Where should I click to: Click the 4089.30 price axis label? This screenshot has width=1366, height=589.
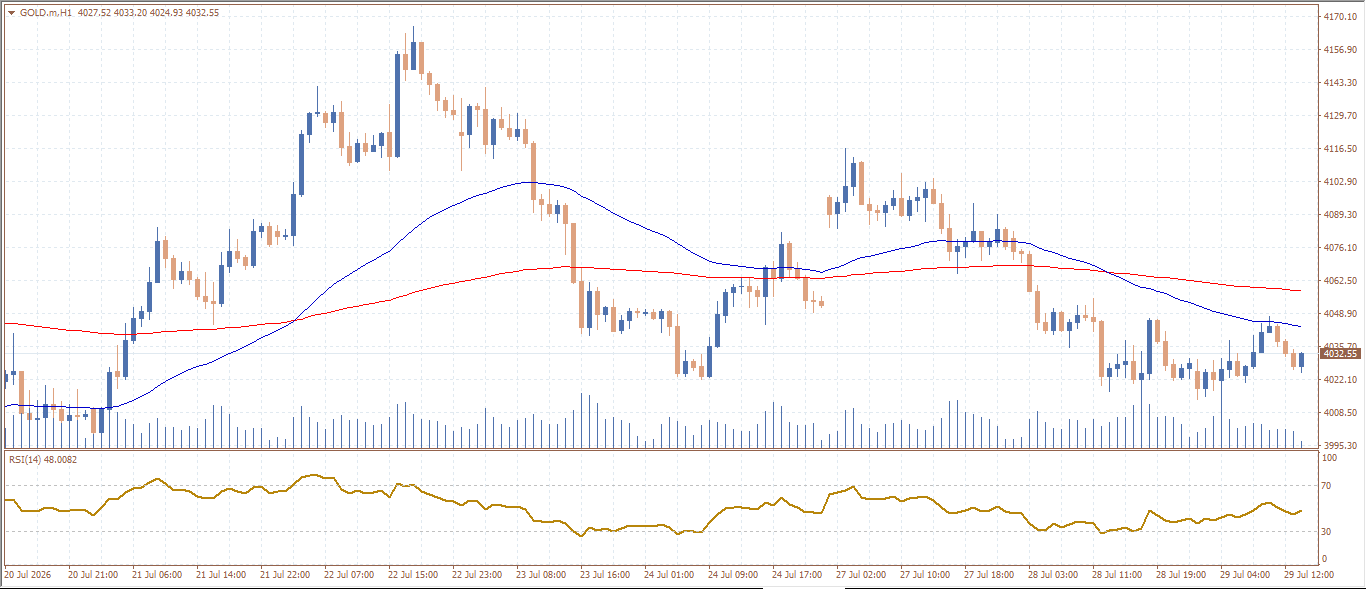tap(1339, 214)
